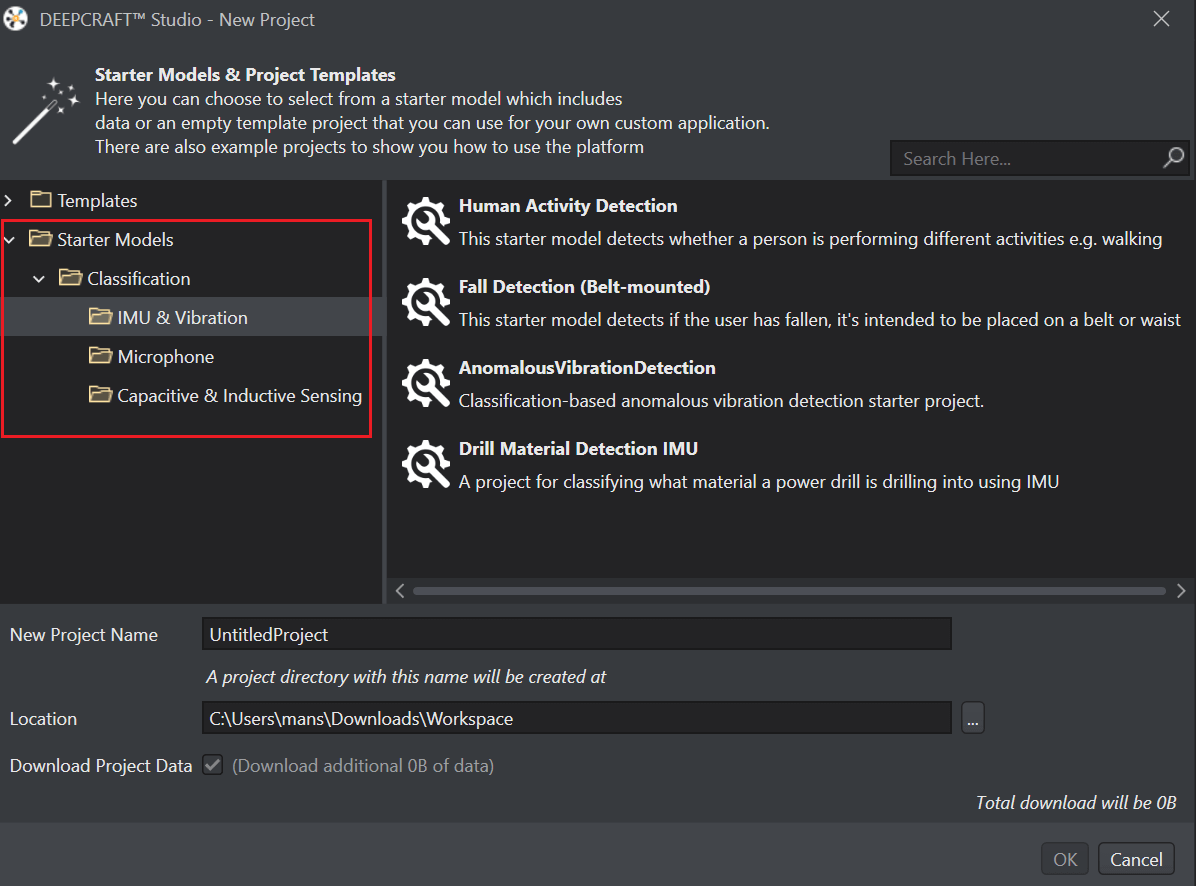Select the Human Activity Detection title
Viewport: 1196px width, 886px height.
coord(567,206)
